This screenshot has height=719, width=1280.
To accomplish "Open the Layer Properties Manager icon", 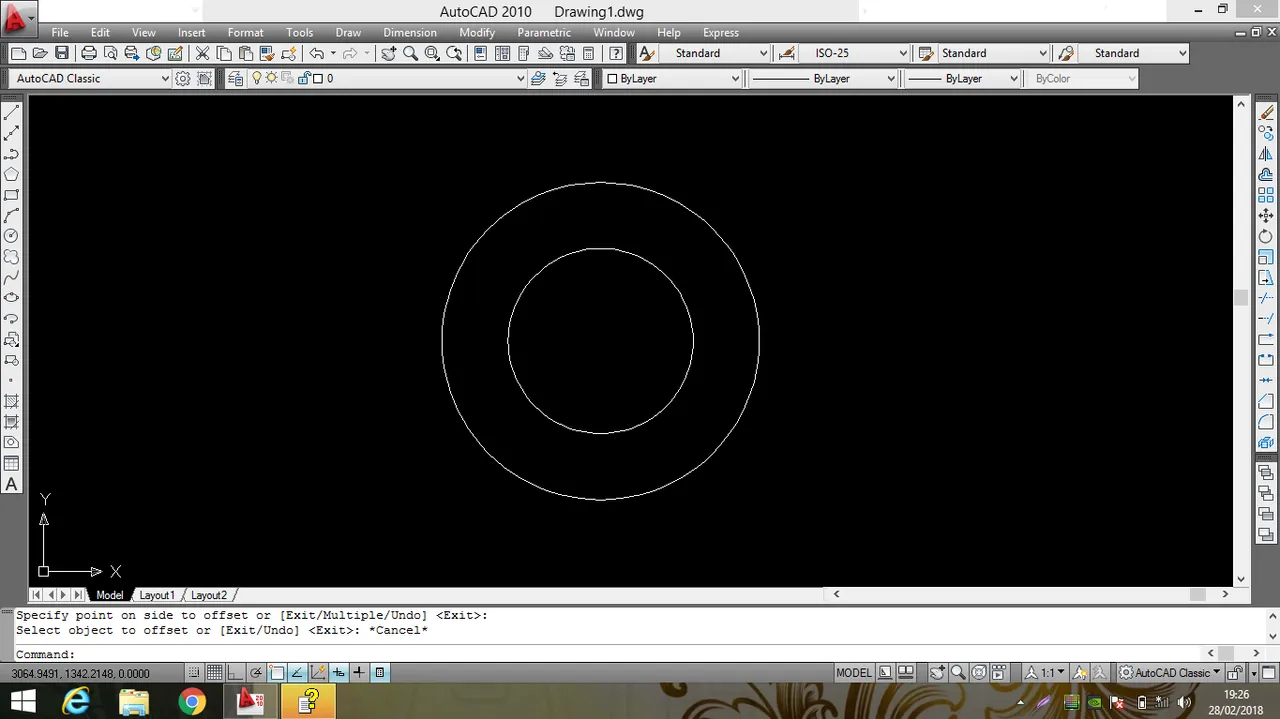I will [x=235, y=78].
